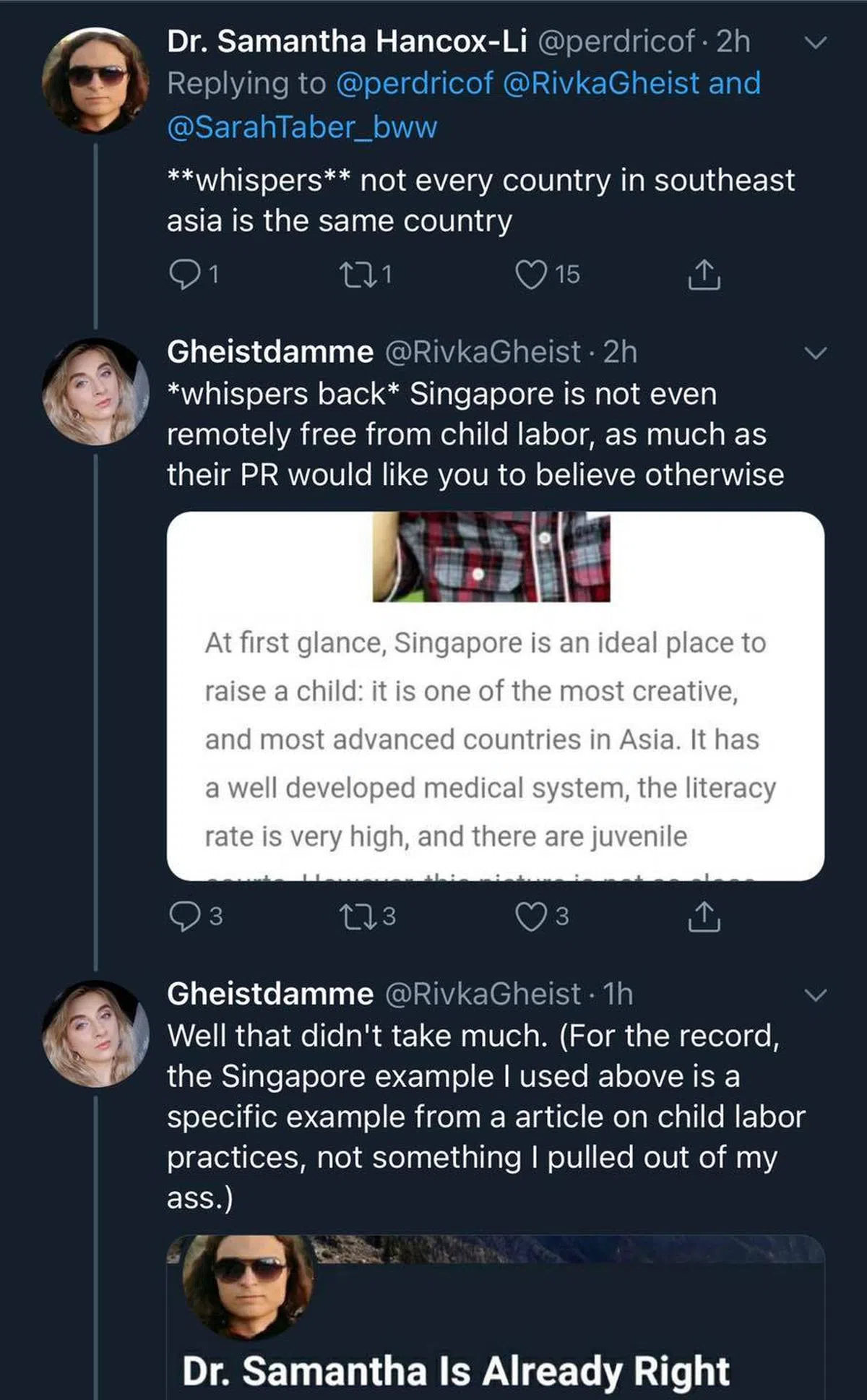This screenshot has width=867, height=1400.
Task: Retweet Gheistdamme's Singapore child labor tweet
Action: point(355,916)
